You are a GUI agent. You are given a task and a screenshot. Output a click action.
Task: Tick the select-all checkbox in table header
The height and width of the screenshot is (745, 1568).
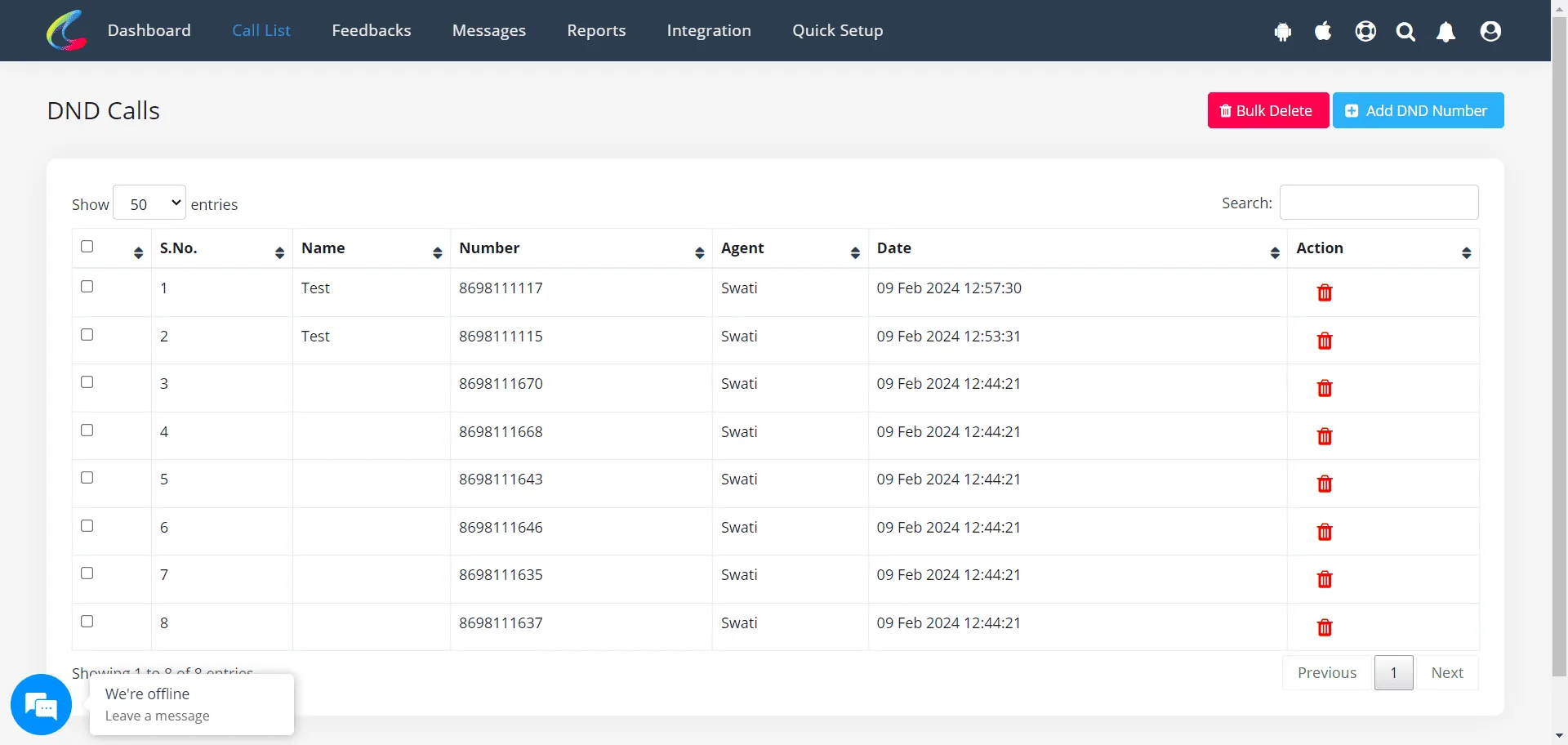pos(87,247)
